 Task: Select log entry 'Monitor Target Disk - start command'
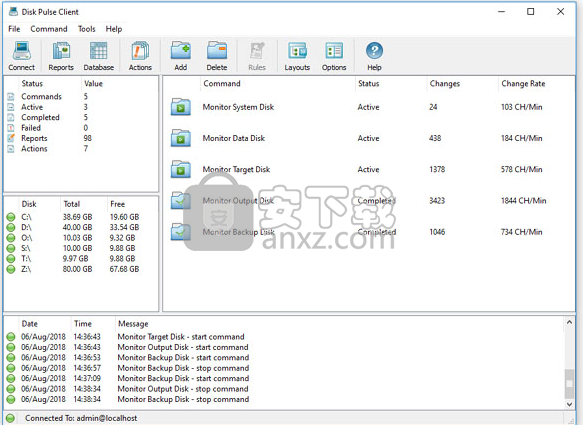[x=285, y=337]
